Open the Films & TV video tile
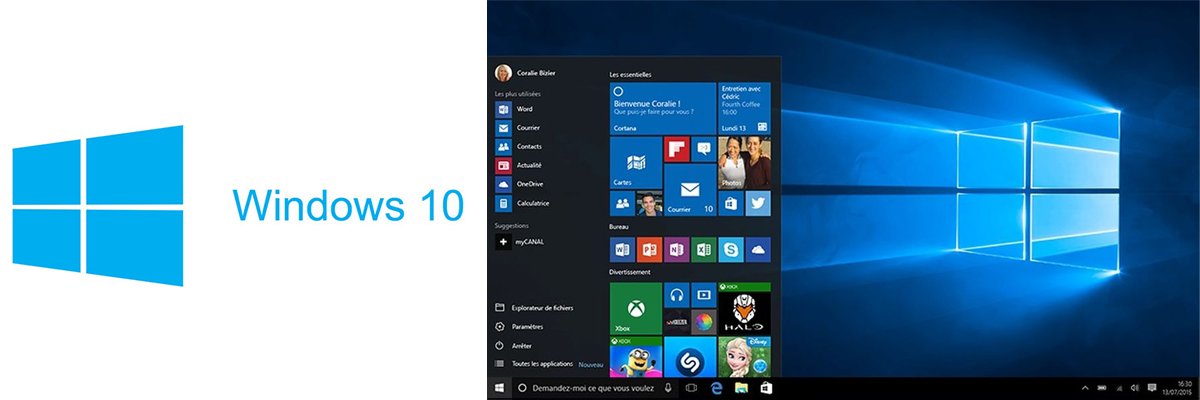The image size is (1200, 400). (x=704, y=295)
